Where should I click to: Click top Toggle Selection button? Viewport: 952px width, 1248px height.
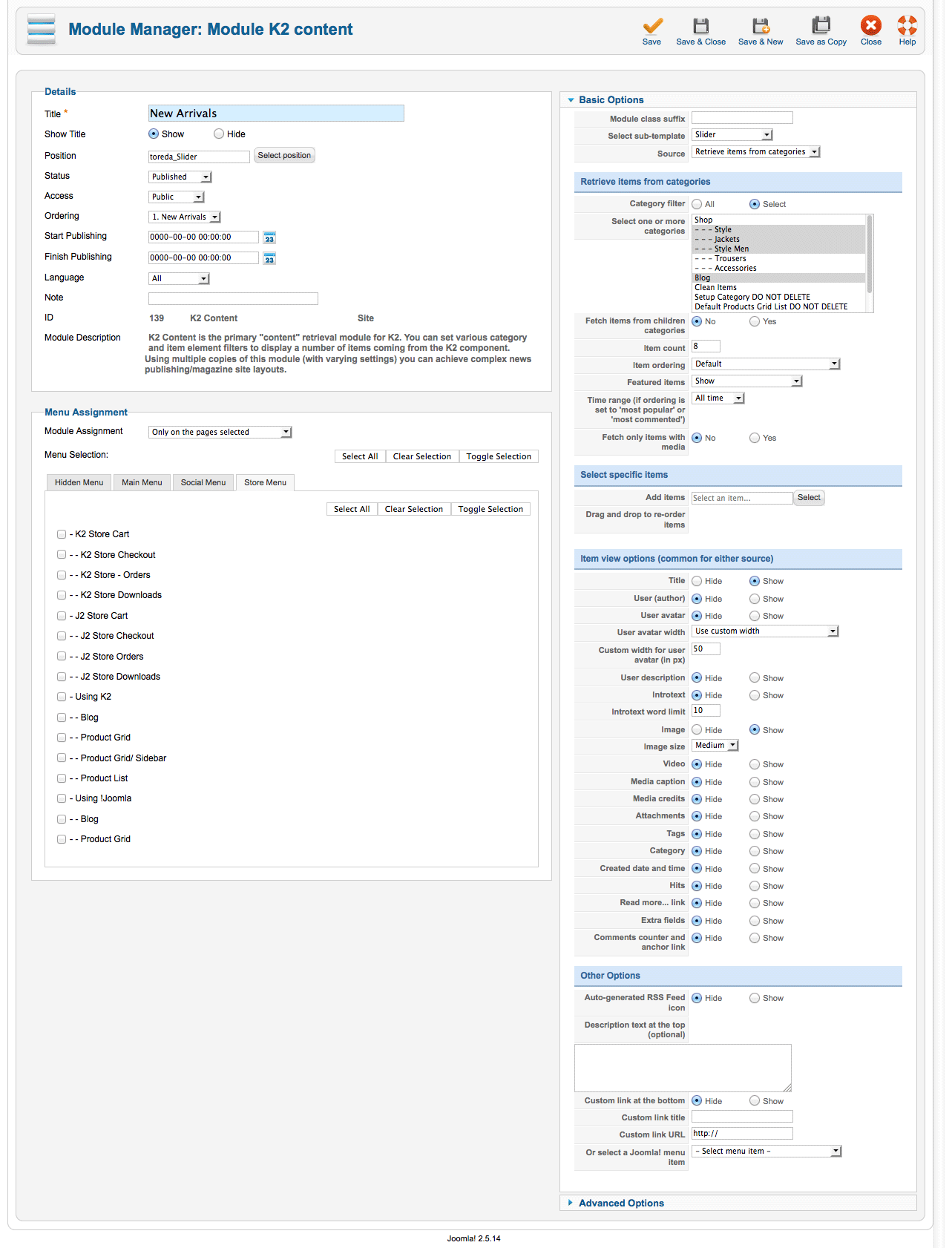pyautogui.click(x=499, y=457)
